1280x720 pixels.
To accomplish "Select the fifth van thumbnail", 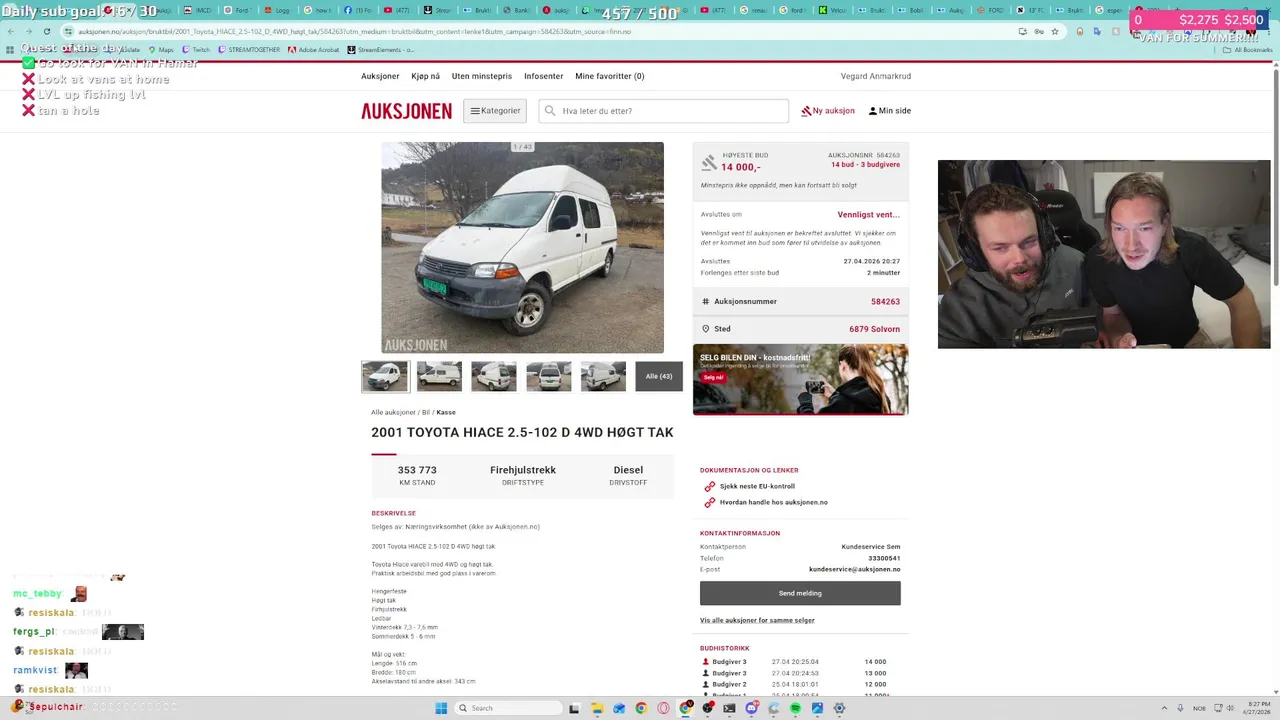I will [x=603, y=376].
